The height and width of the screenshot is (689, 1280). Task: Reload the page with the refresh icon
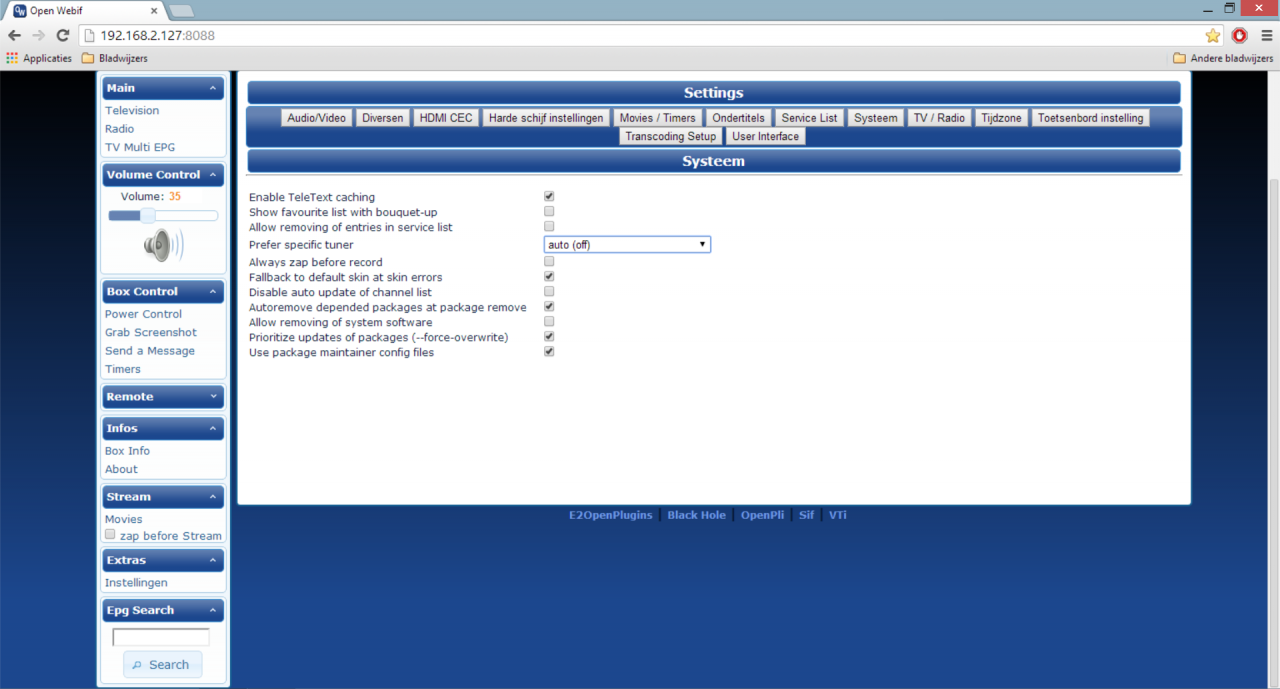tap(62, 35)
